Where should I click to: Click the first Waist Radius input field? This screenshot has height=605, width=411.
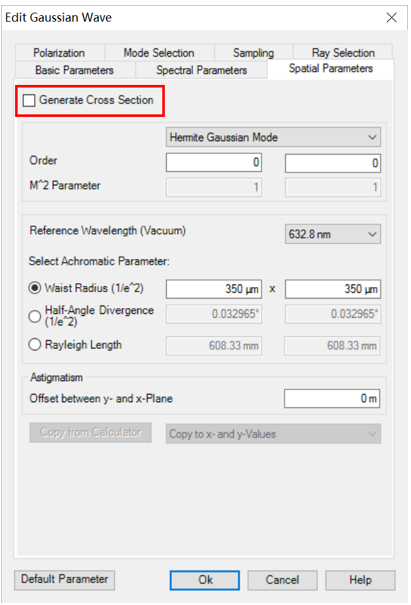(214, 289)
